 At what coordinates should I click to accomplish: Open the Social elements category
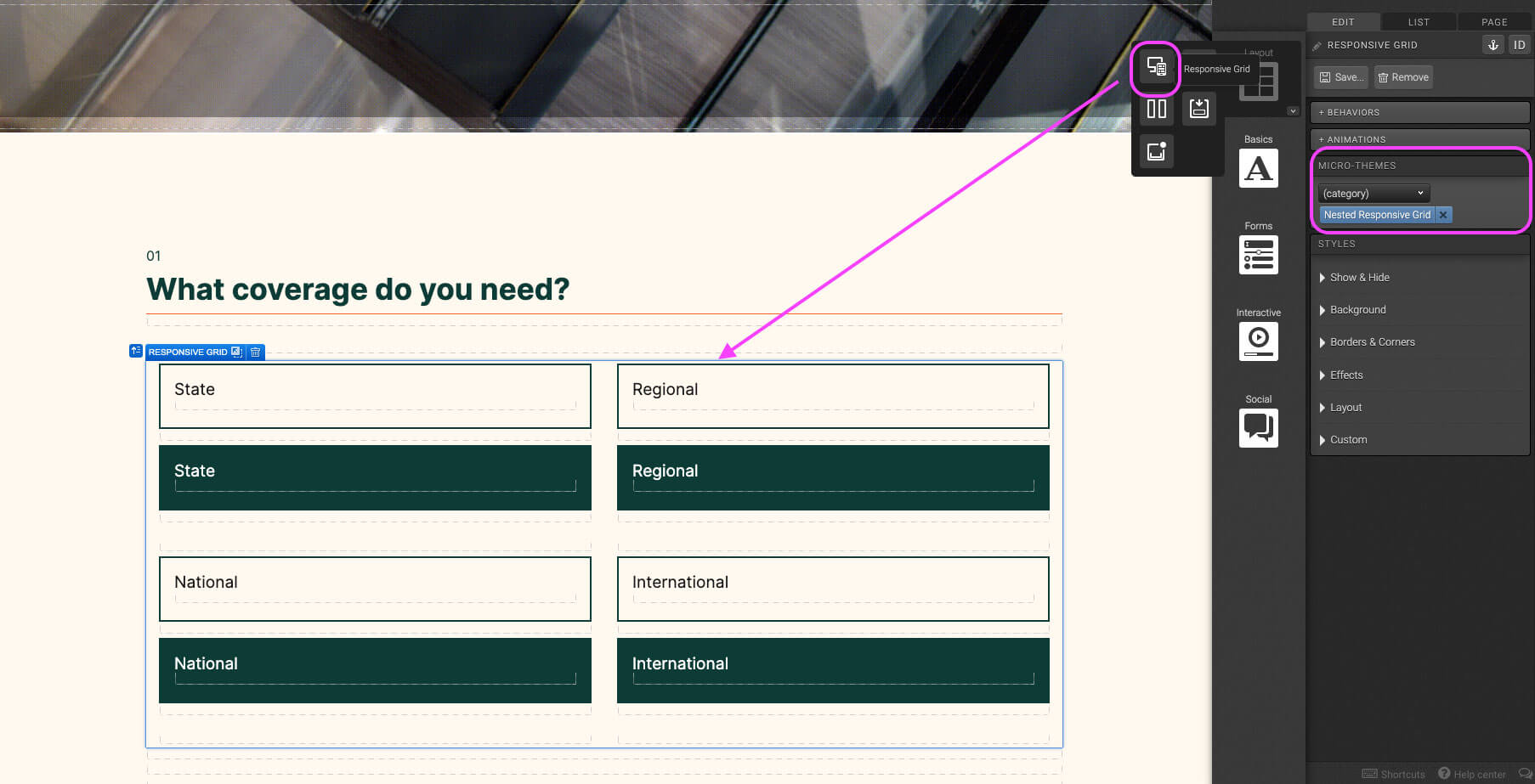coord(1258,428)
